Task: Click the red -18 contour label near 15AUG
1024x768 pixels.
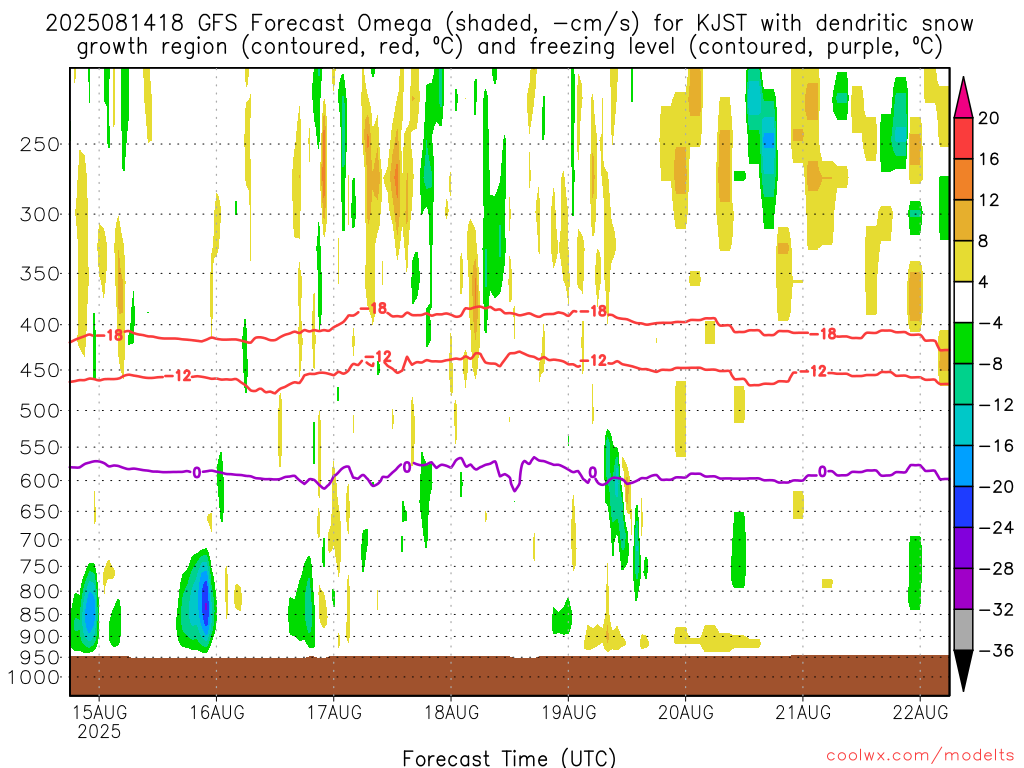Action: 110,335
